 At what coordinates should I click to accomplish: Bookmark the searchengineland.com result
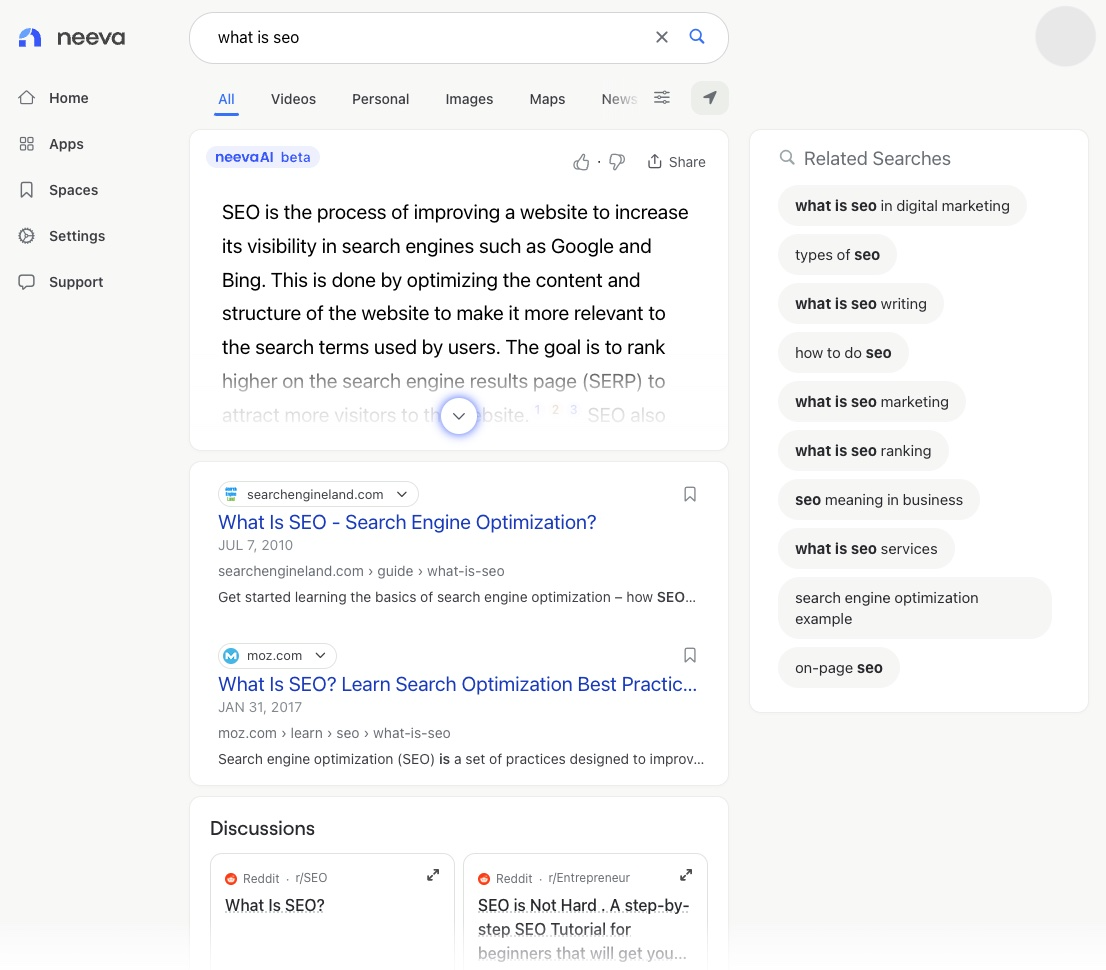point(690,494)
